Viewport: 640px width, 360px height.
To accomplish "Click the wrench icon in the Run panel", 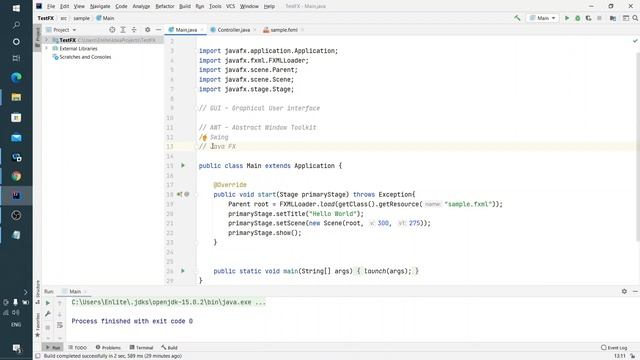I will pos(48,314).
